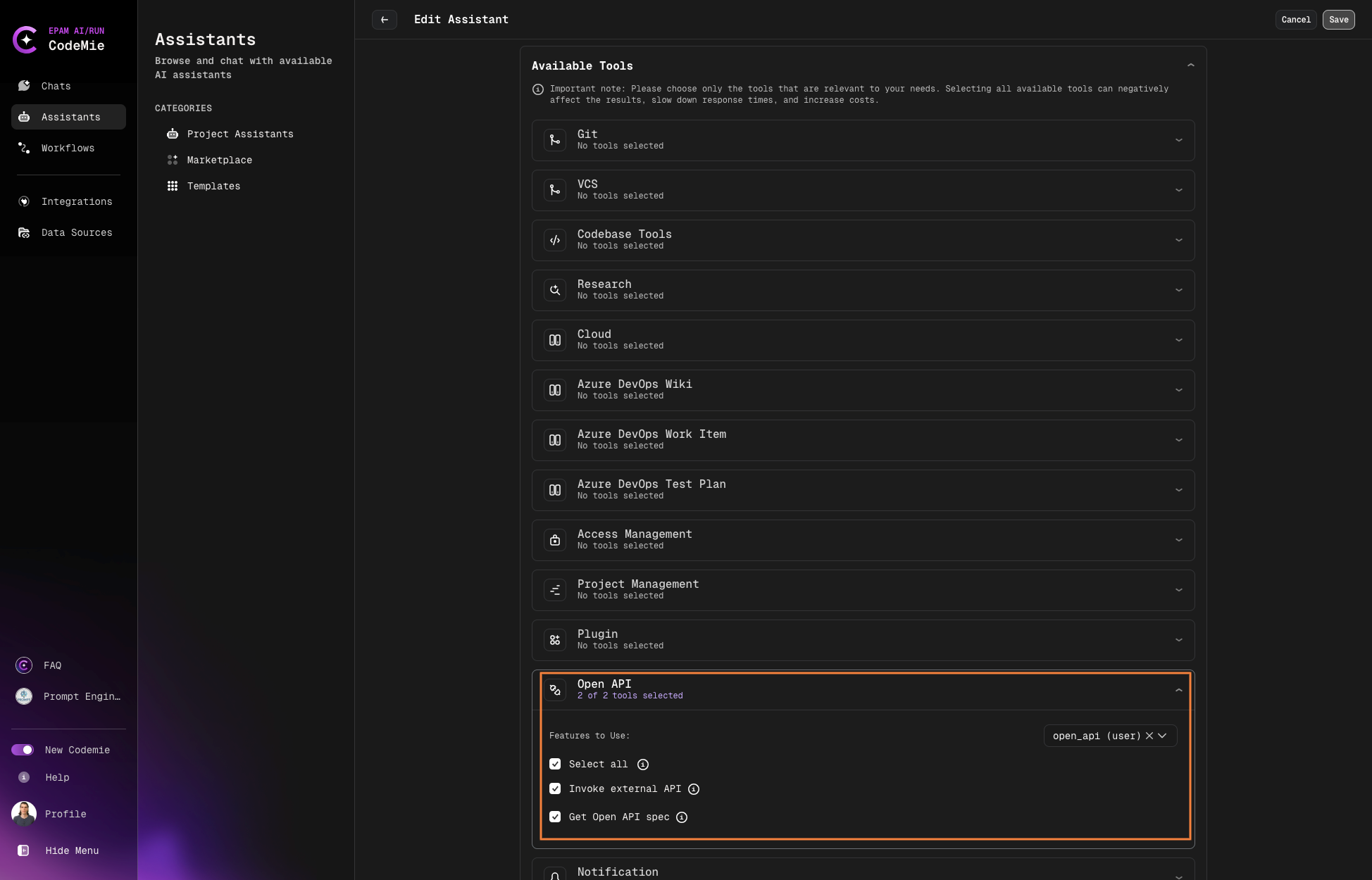Click the Research magnifier icon
The width and height of the screenshot is (1372, 880).
(x=555, y=289)
